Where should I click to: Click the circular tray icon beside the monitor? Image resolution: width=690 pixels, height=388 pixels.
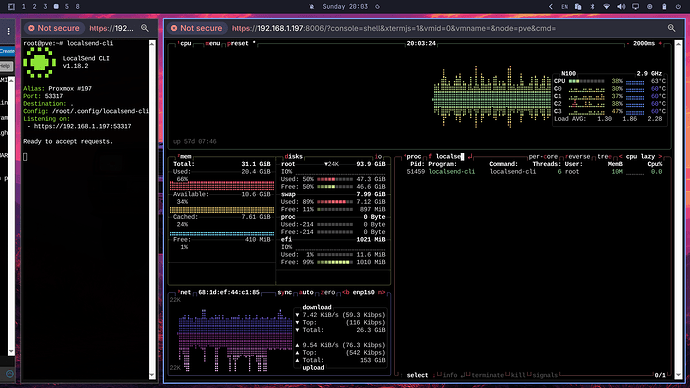(x=650, y=7)
